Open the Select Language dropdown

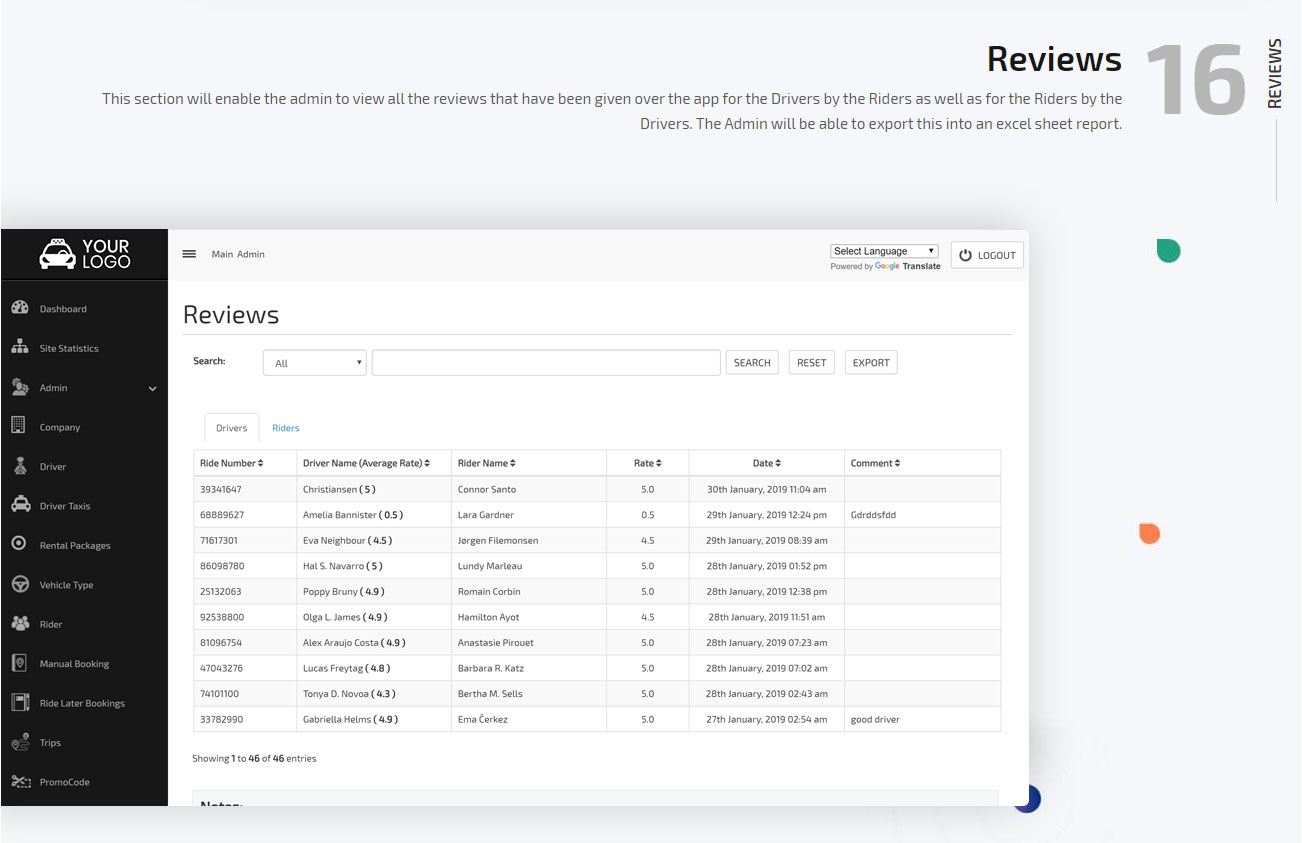point(883,250)
